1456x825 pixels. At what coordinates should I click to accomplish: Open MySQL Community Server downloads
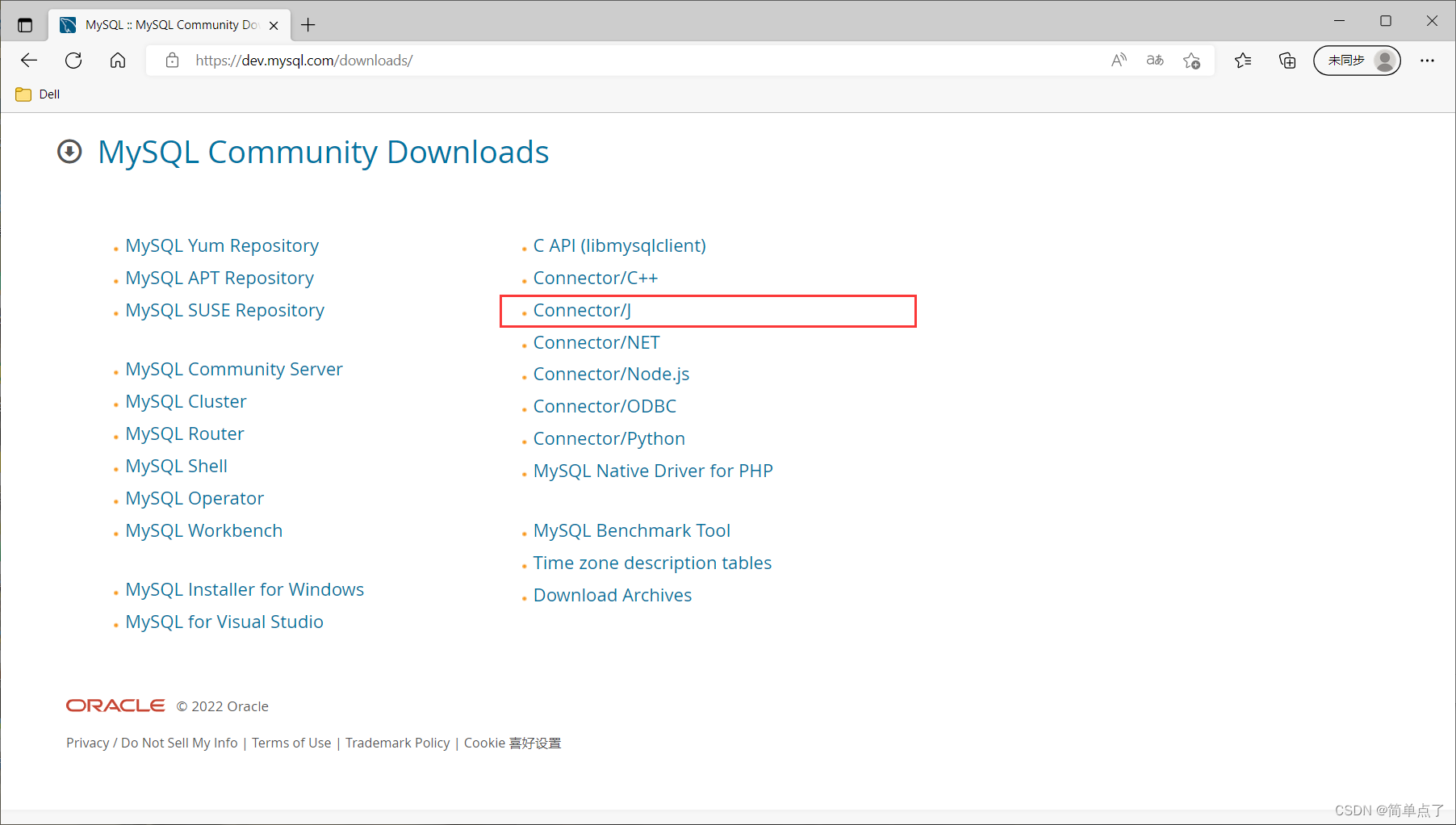[234, 369]
